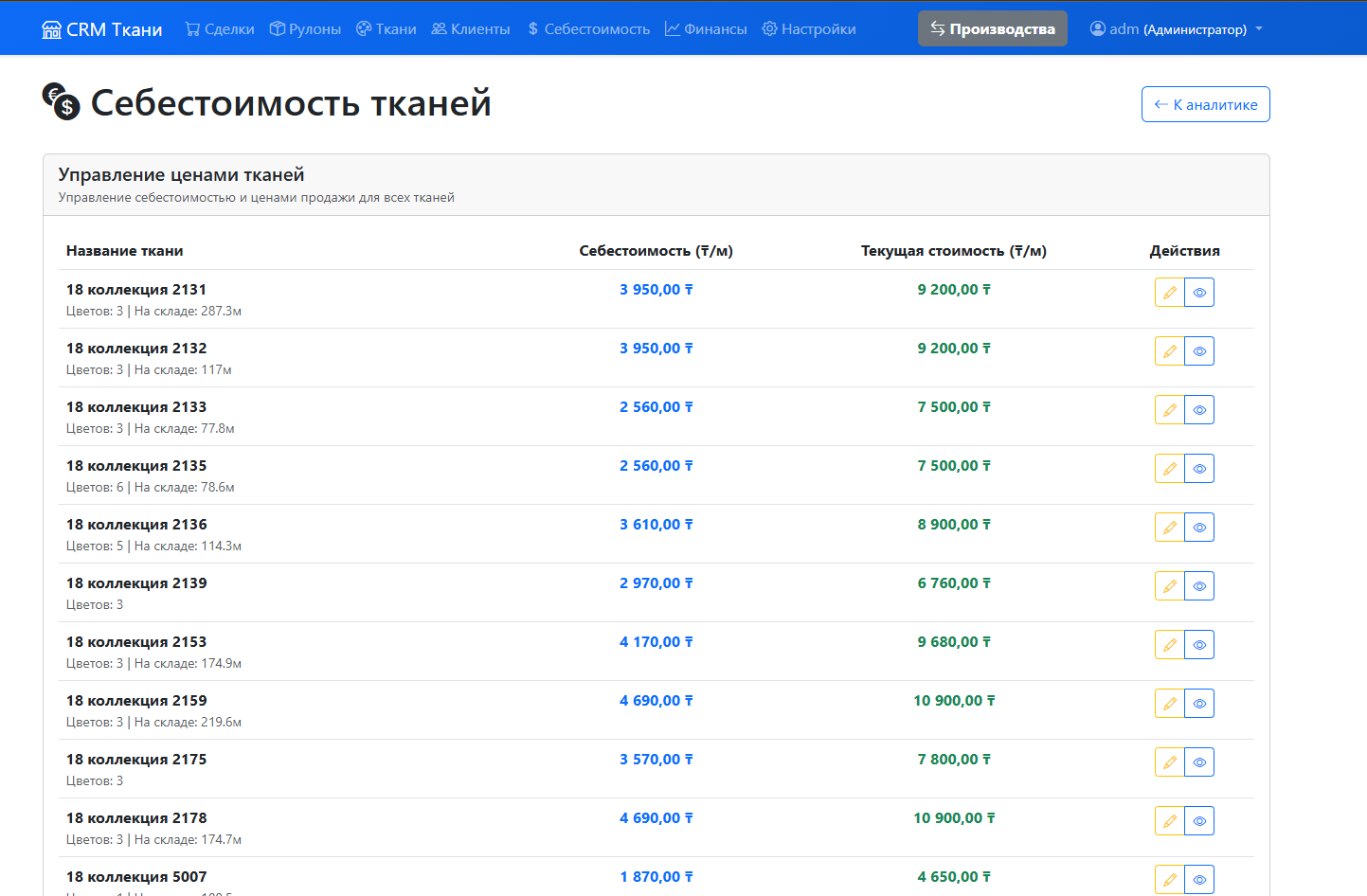Click cost price 4 170,00 ₸

pyautogui.click(x=657, y=642)
